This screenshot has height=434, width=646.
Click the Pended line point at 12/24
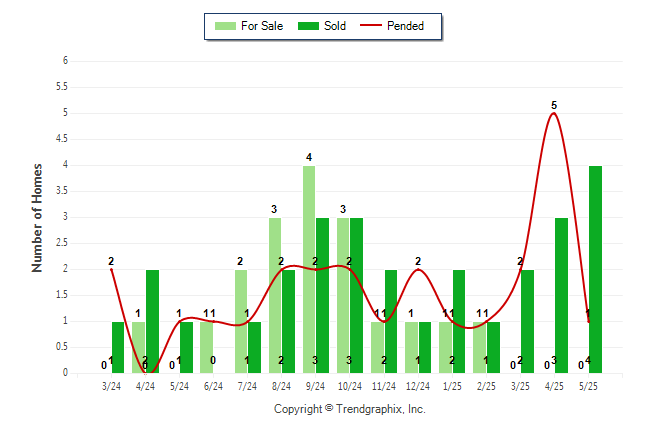[x=418, y=270]
